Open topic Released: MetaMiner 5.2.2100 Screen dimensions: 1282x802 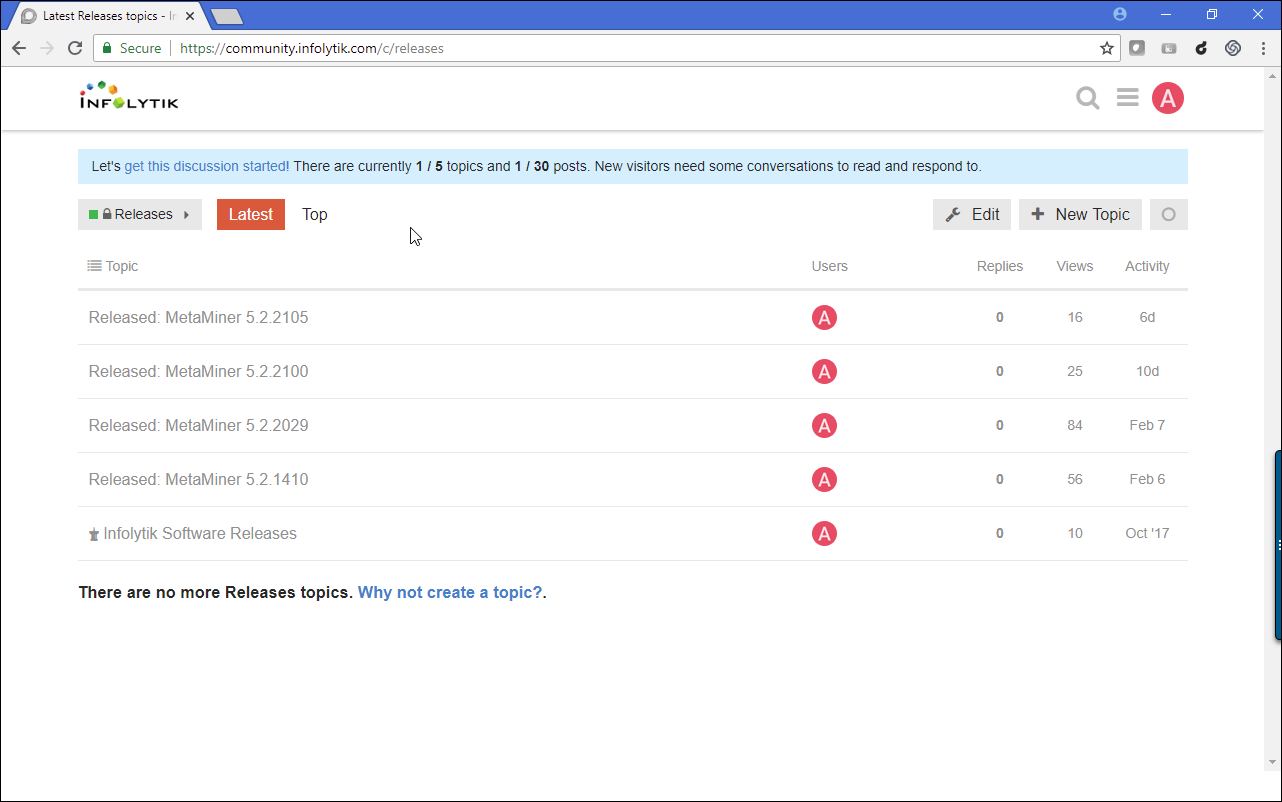click(x=198, y=372)
